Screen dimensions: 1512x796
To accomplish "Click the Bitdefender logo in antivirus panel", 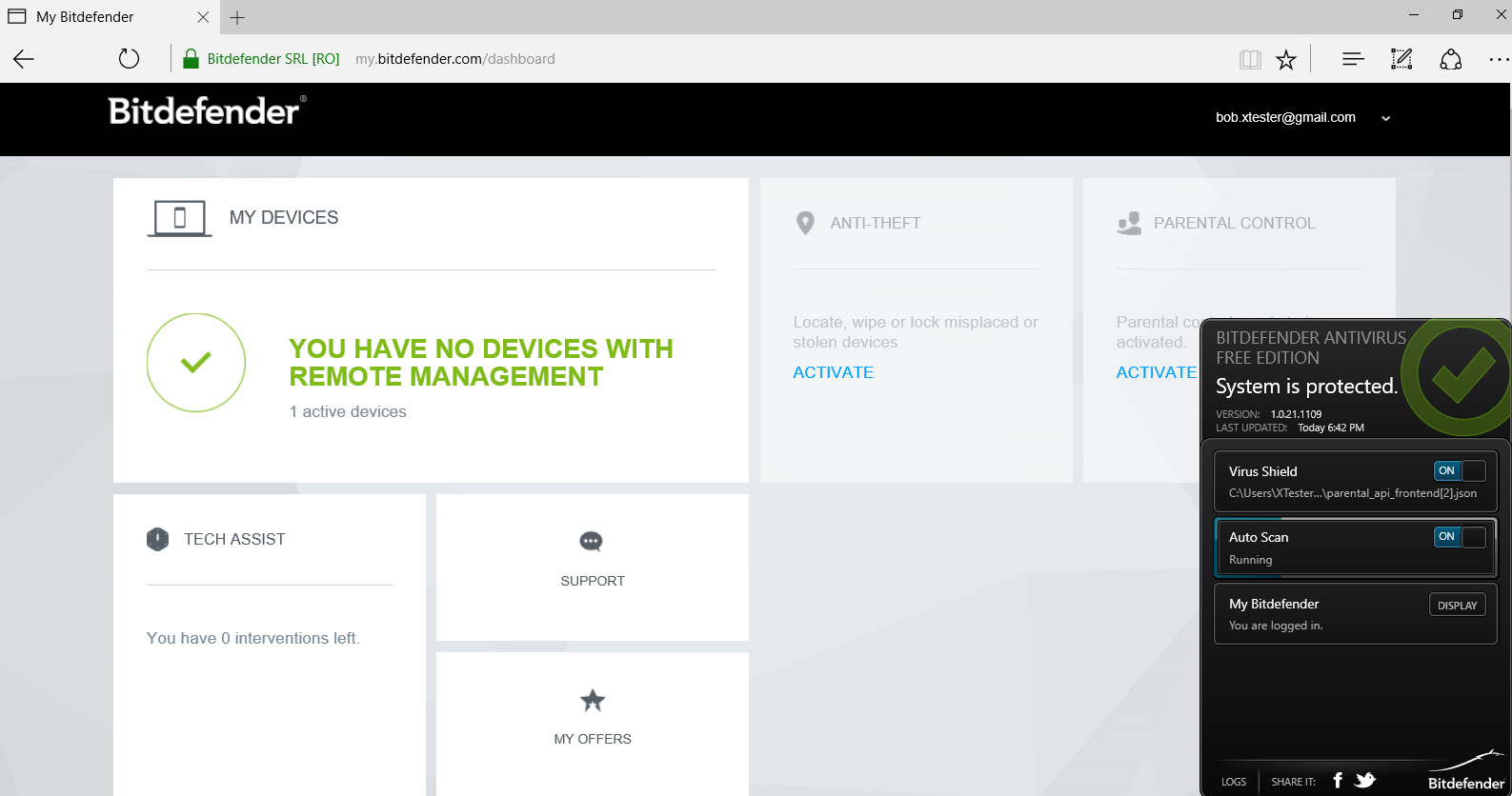I will point(1465,772).
